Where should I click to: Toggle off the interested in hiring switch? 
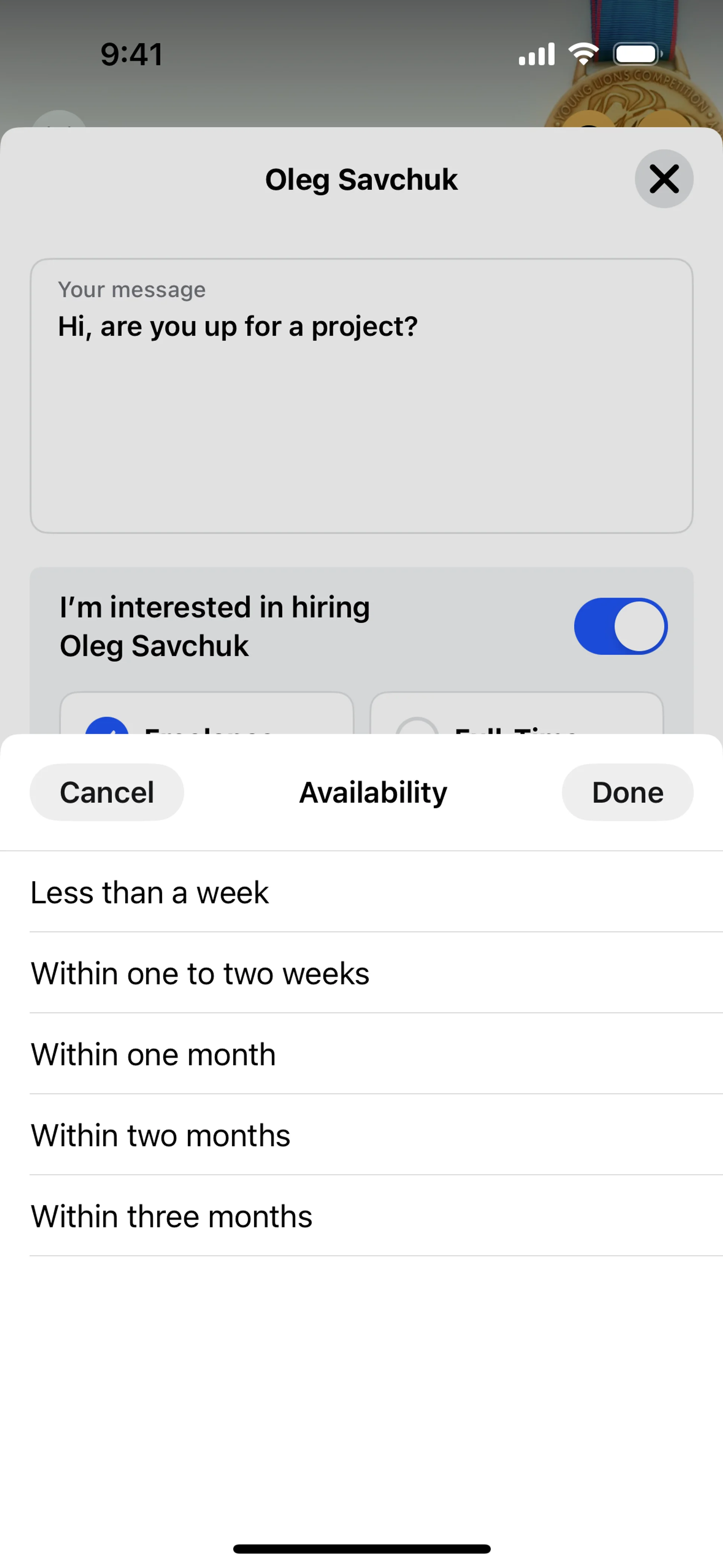[x=620, y=627]
